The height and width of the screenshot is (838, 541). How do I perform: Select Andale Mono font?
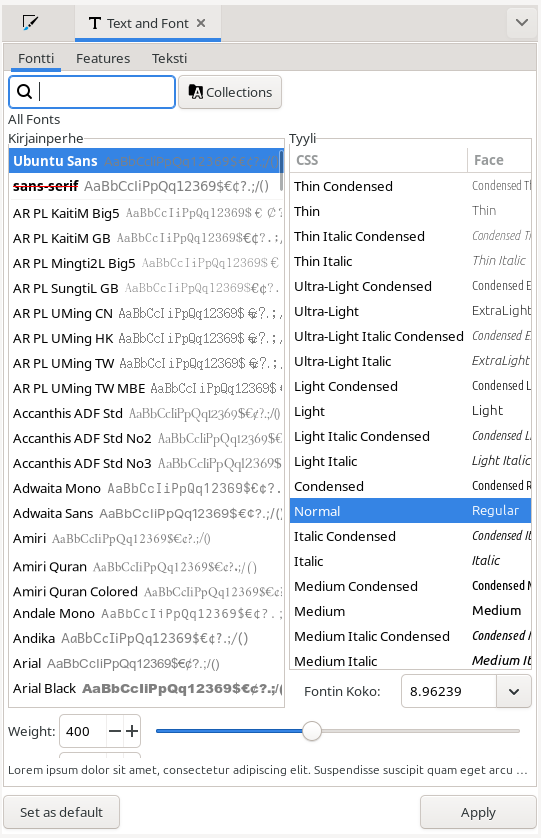144,613
